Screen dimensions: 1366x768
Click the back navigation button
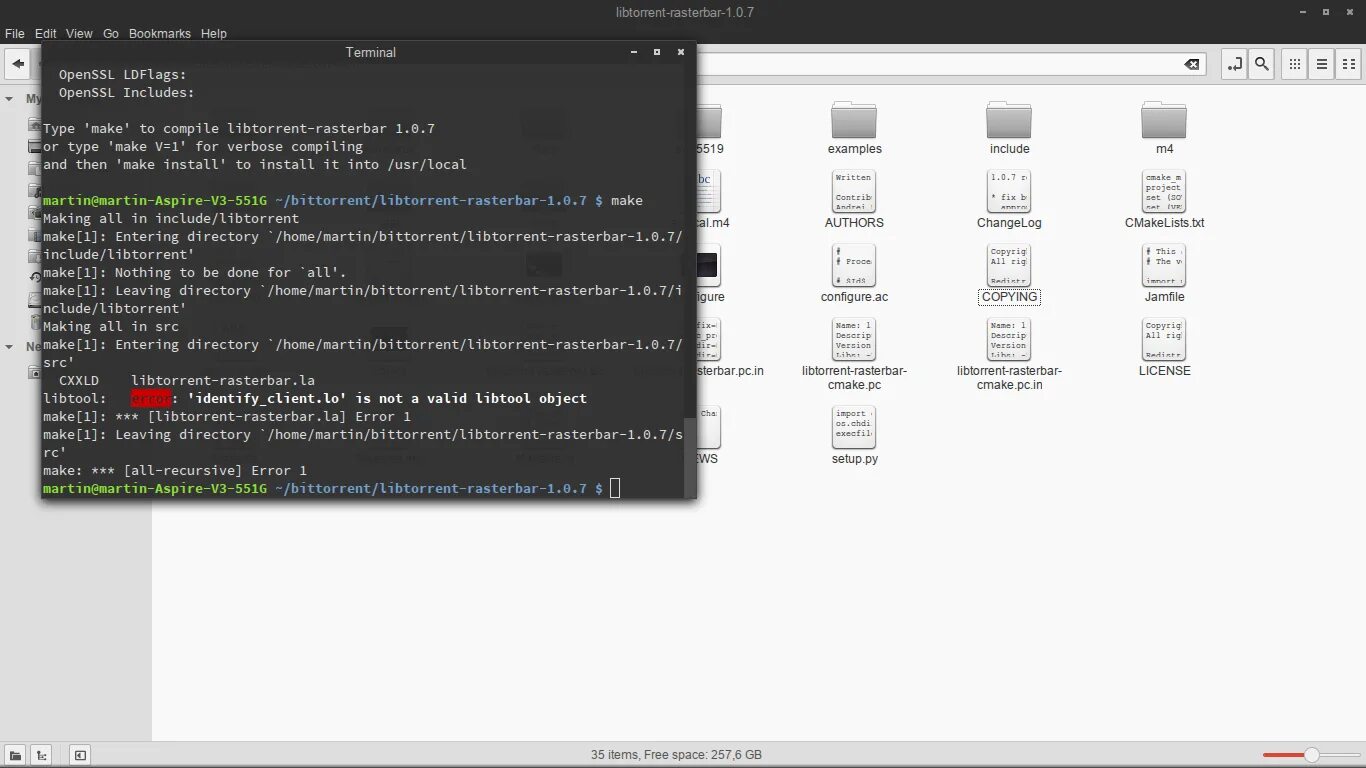coord(16,63)
